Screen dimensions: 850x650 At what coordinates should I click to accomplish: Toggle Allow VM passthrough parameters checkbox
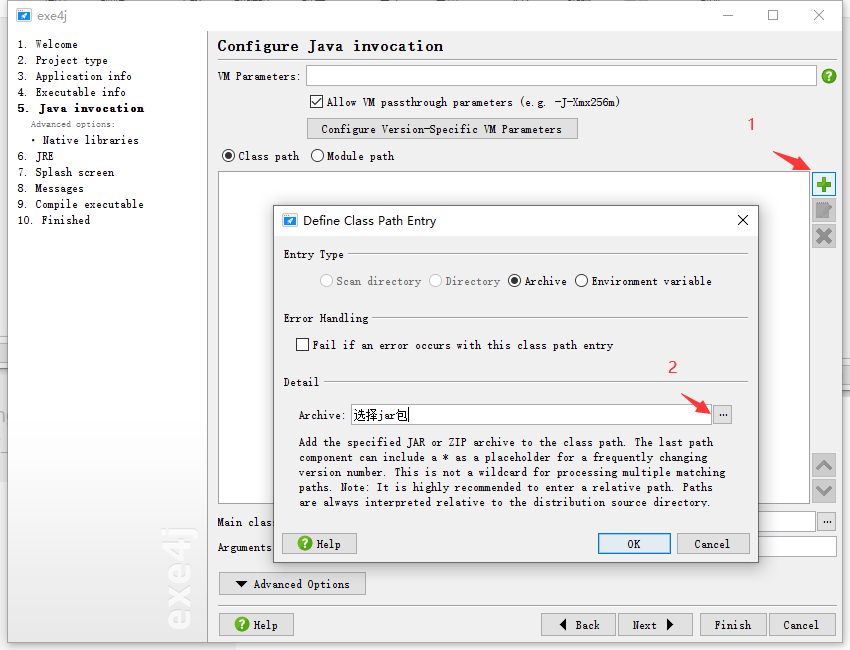[x=316, y=101]
